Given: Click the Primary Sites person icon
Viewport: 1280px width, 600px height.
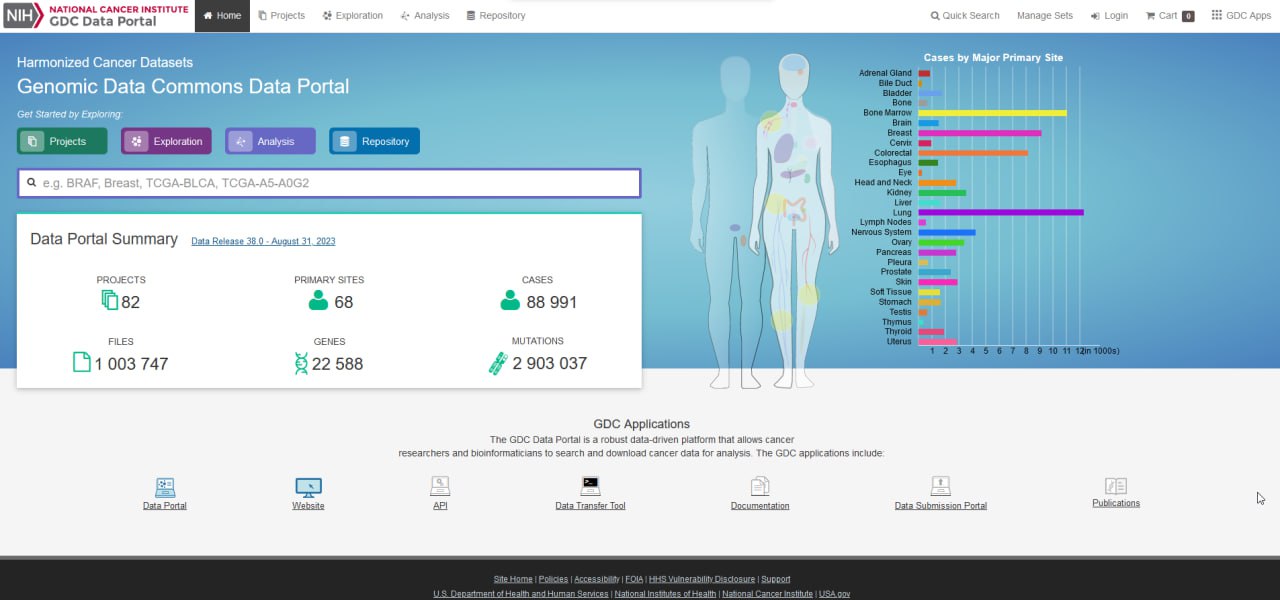Looking at the screenshot, I should coord(319,301).
